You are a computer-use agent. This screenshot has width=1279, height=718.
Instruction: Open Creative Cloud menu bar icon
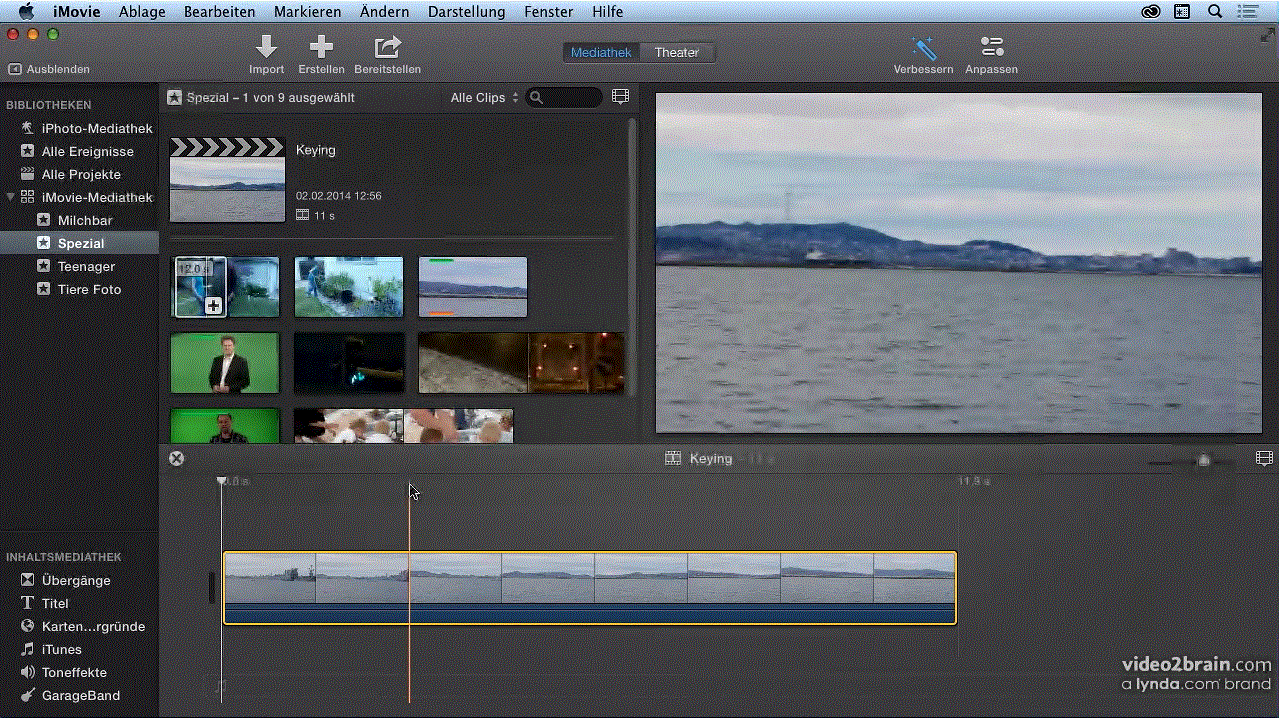pyautogui.click(x=1151, y=12)
